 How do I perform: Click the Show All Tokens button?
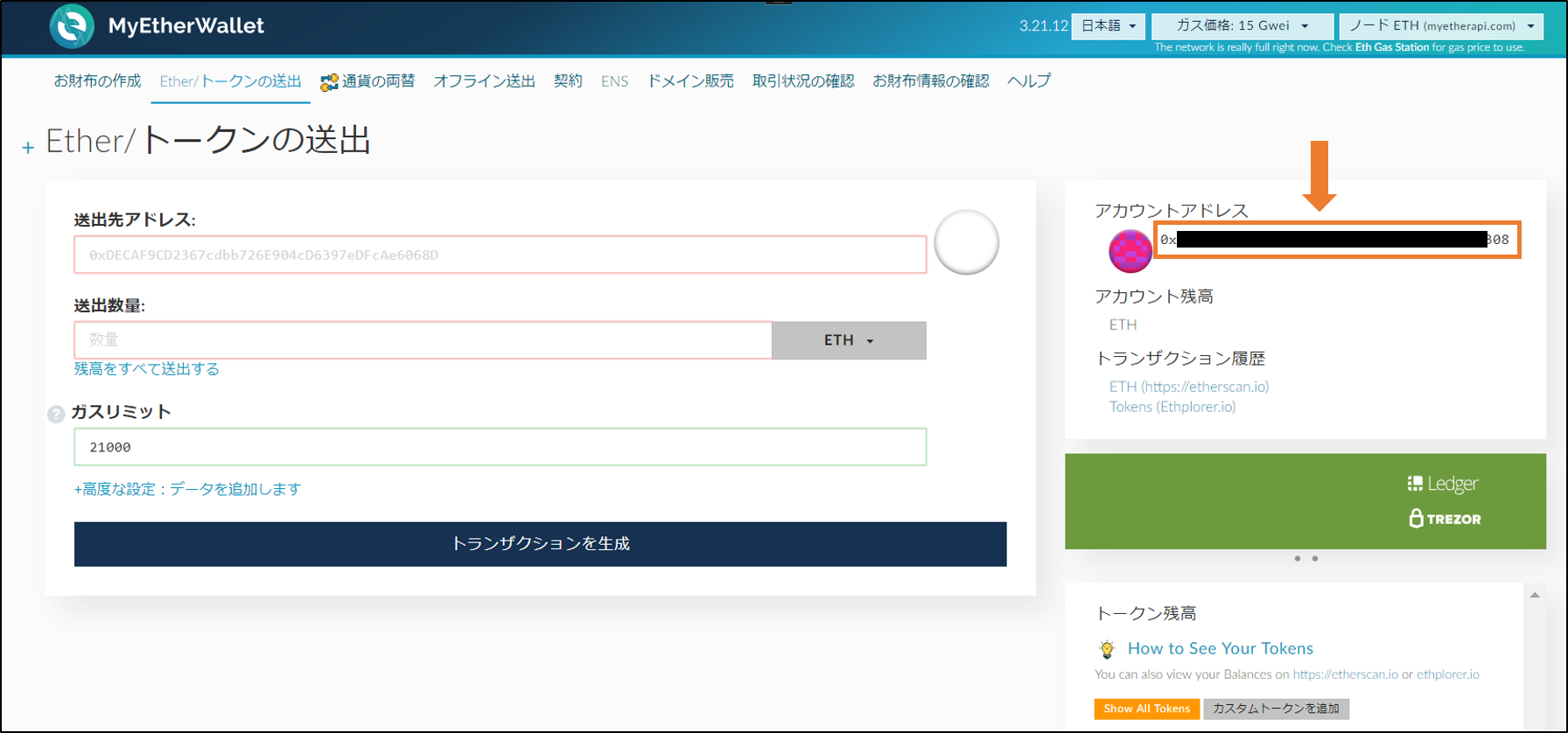point(1146,709)
